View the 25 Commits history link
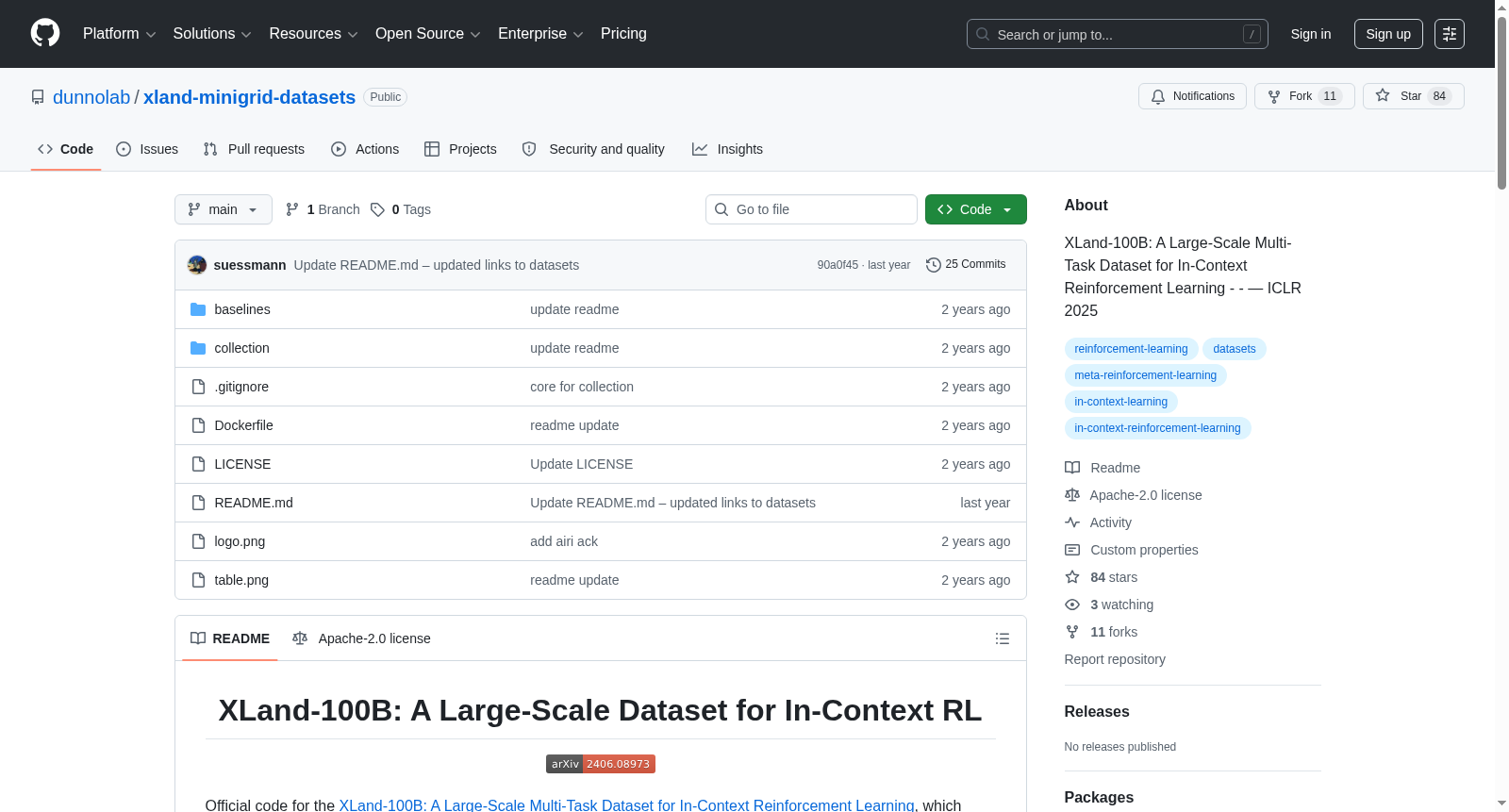Viewport: 1509px width, 812px height. [966, 265]
